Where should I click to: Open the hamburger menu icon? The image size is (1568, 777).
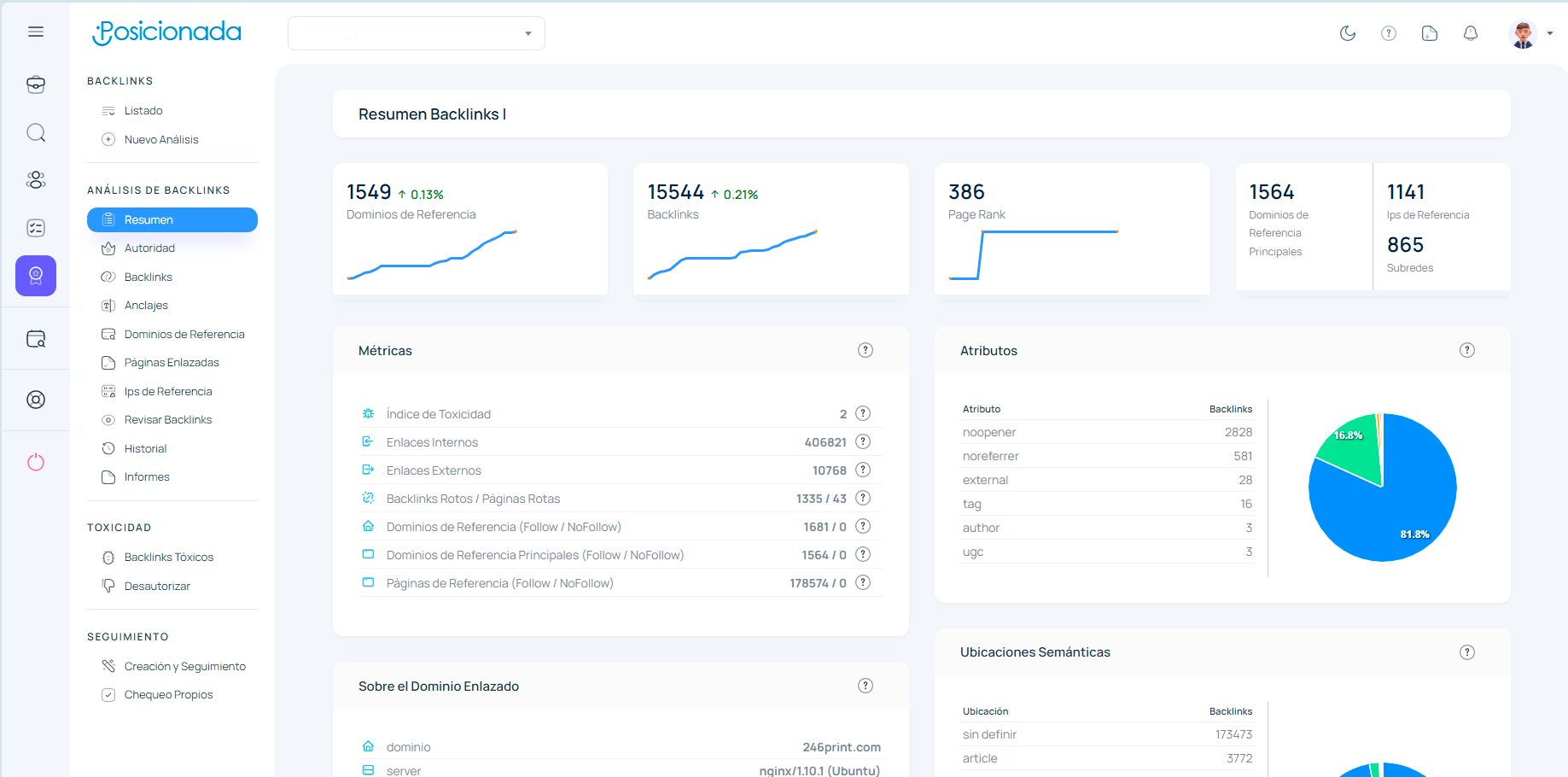click(x=36, y=32)
